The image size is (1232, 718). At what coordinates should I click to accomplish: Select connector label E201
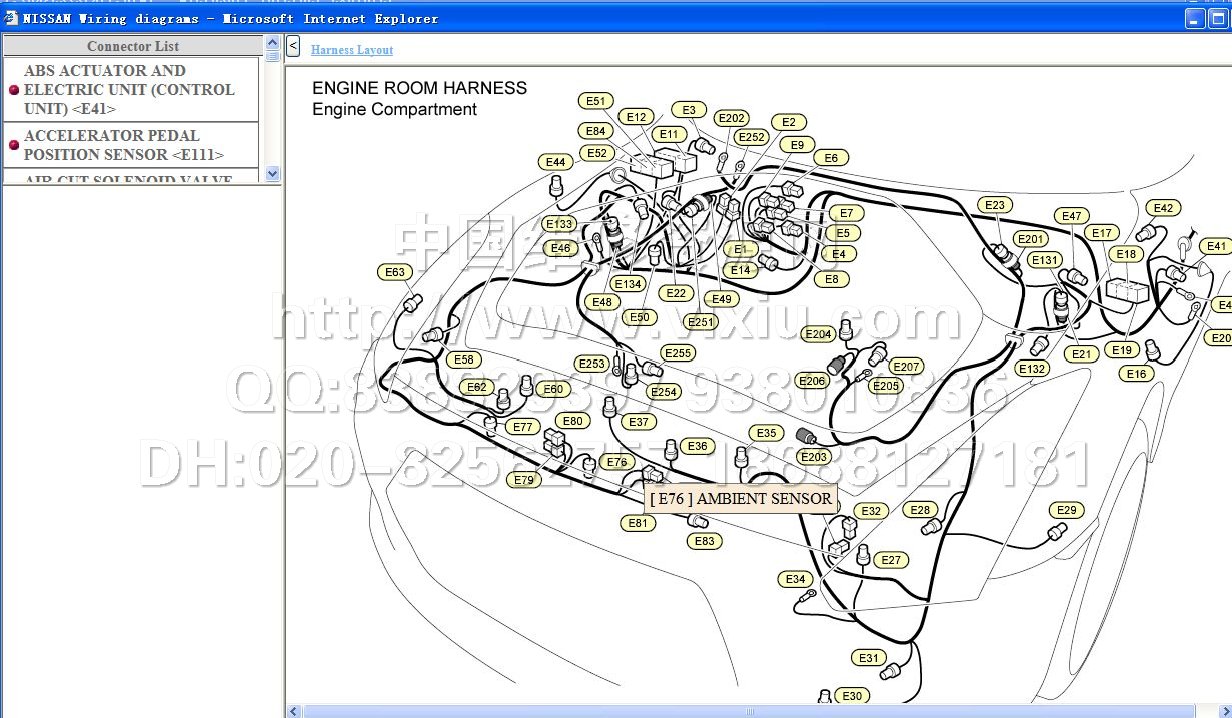pos(1030,239)
